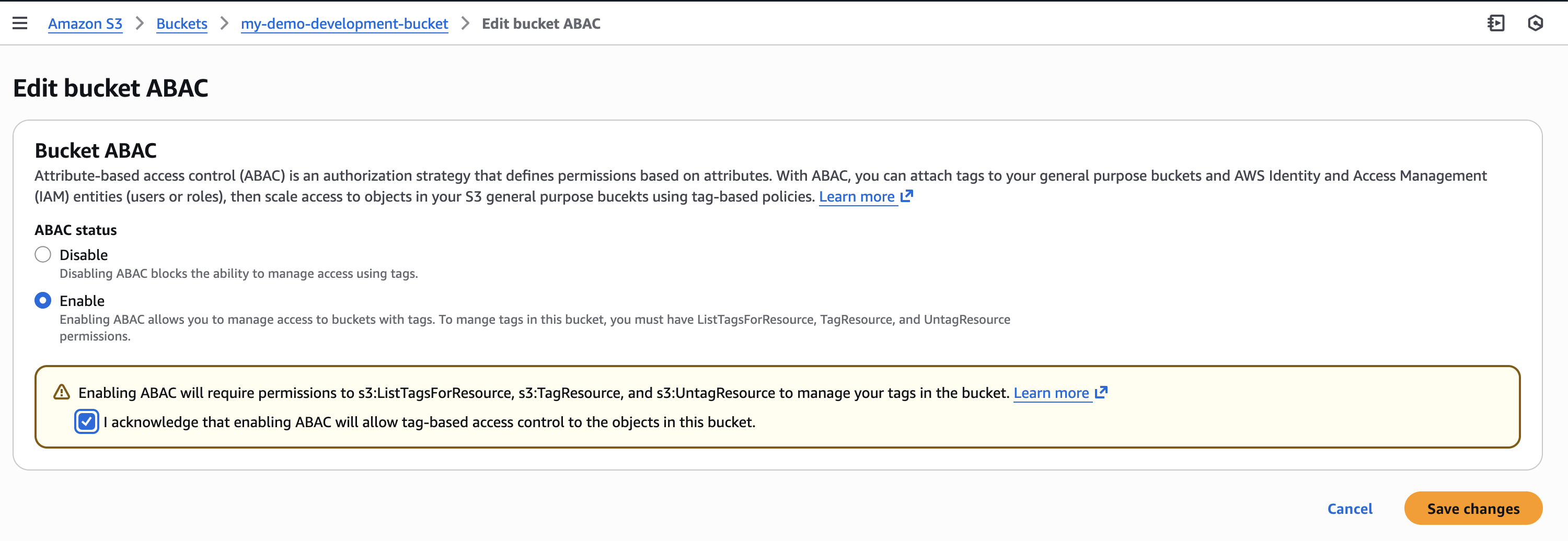
Task: Open the Learn more link about ABAC
Action: tap(858, 196)
